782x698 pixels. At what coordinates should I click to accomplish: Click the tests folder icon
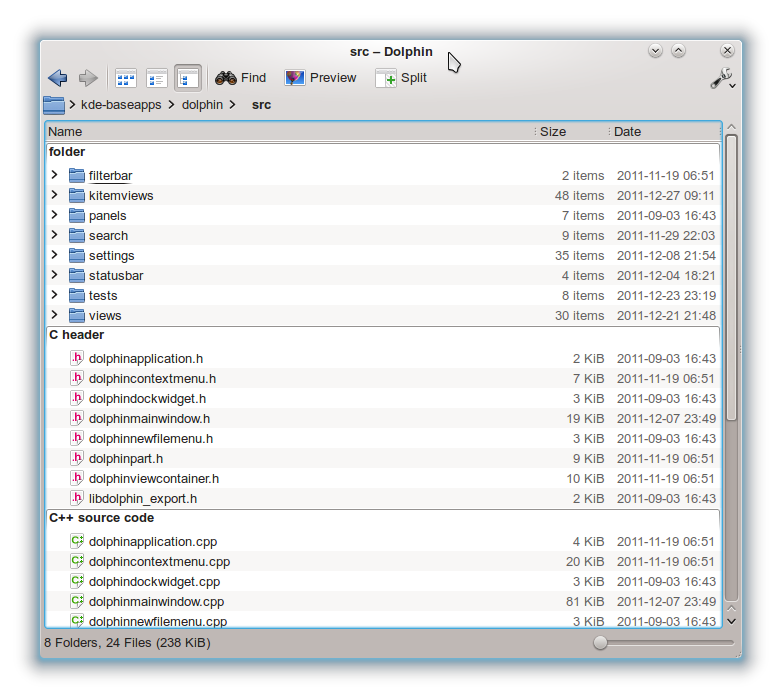click(76, 295)
